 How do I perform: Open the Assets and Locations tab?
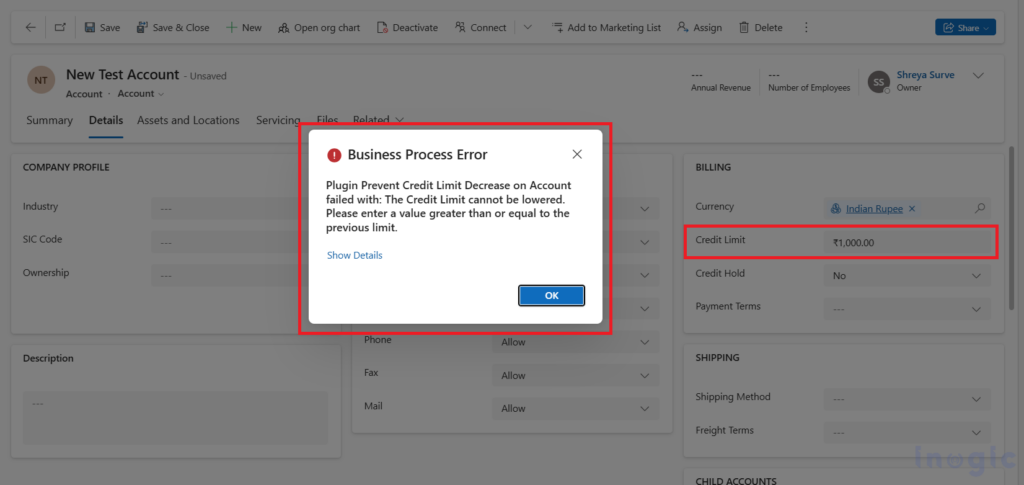click(188, 121)
